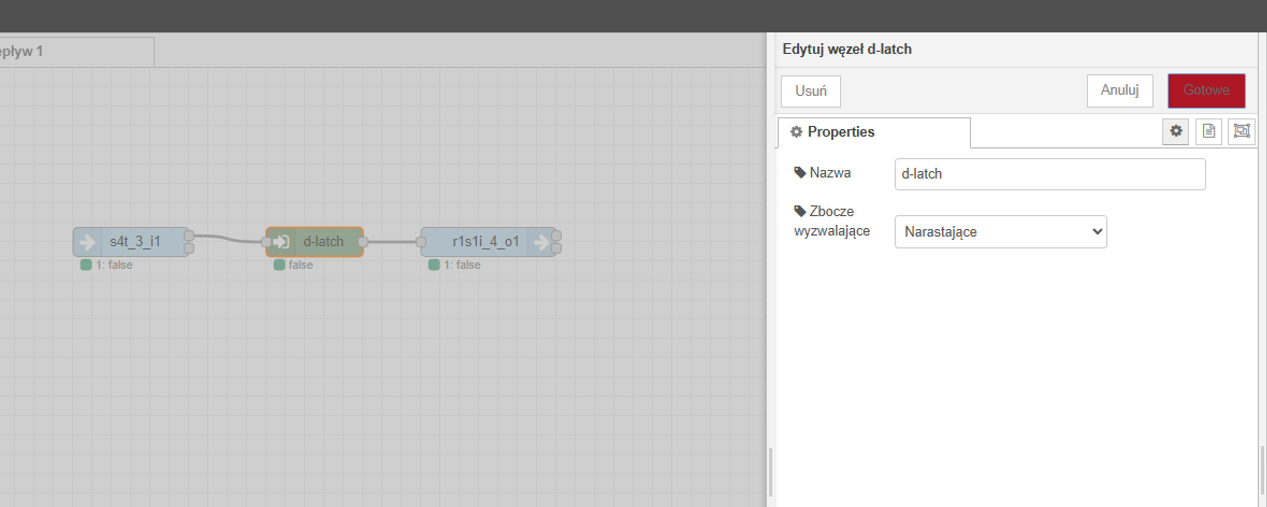Click input icon on d-latch node
Viewport: 1267px width, 507px height.
coord(281,242)
